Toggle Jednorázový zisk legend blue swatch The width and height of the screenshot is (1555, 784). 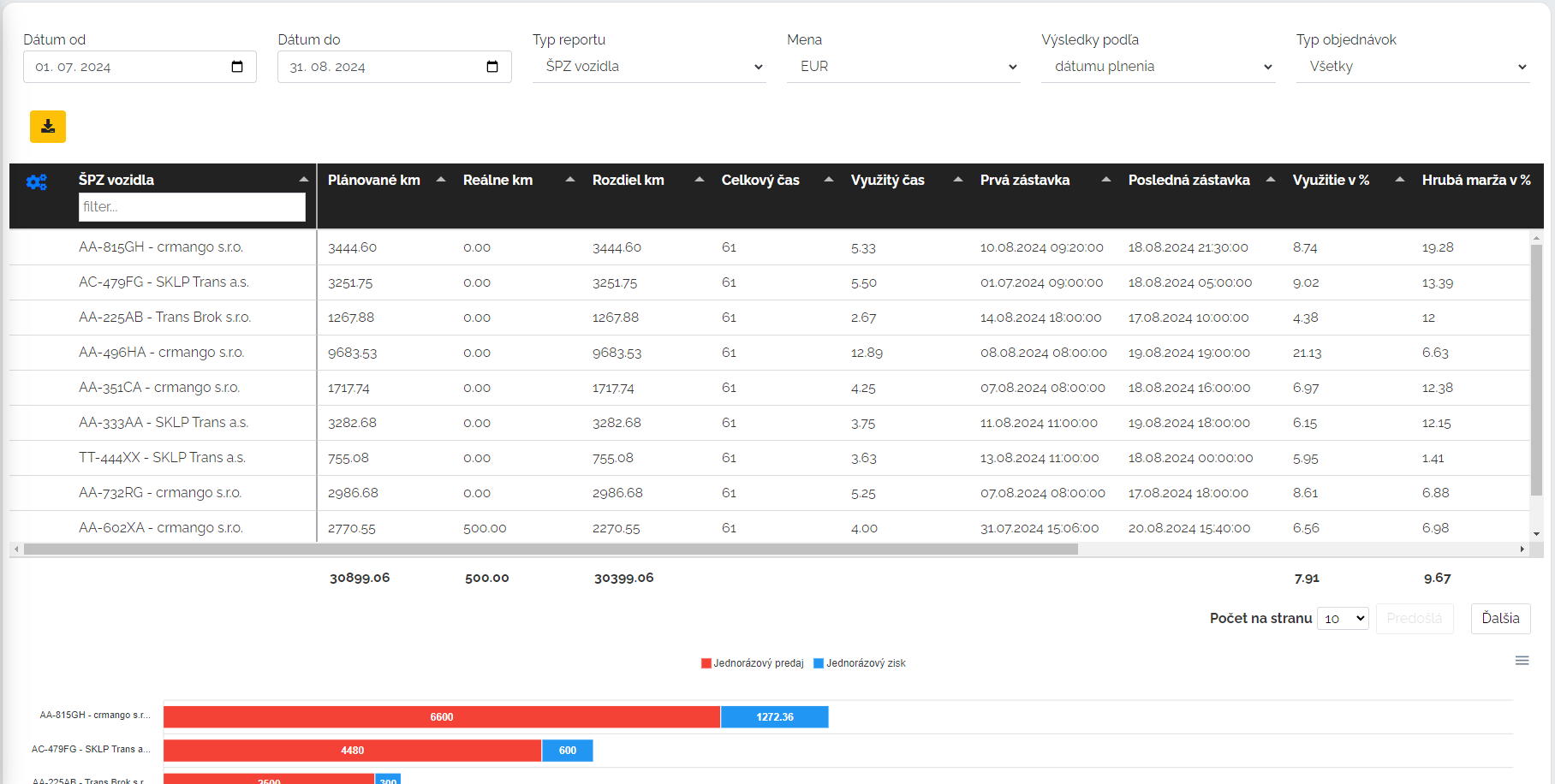coord(819,663)
